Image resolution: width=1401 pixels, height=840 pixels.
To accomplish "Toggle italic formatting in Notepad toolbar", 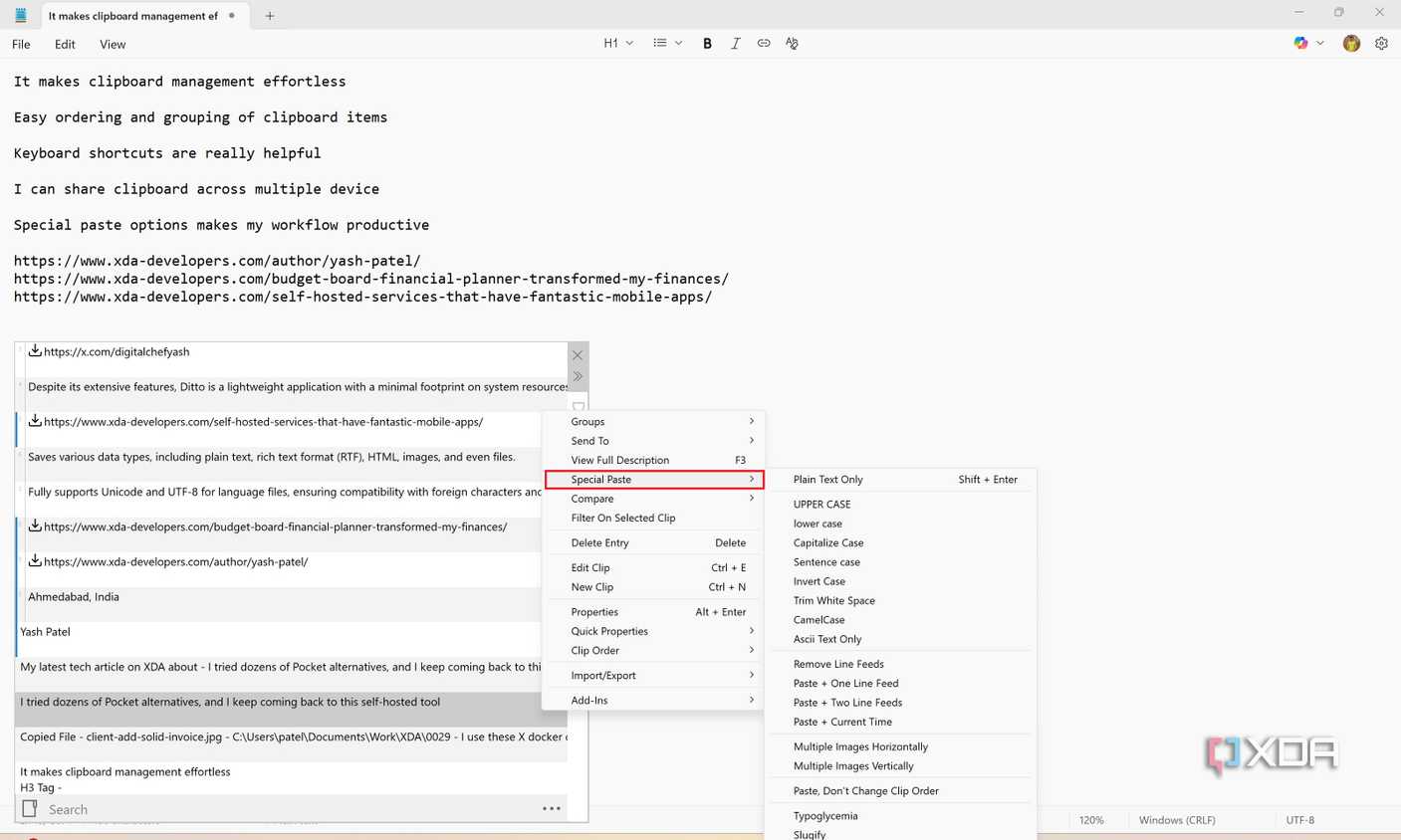I will (x=735, y=44).
